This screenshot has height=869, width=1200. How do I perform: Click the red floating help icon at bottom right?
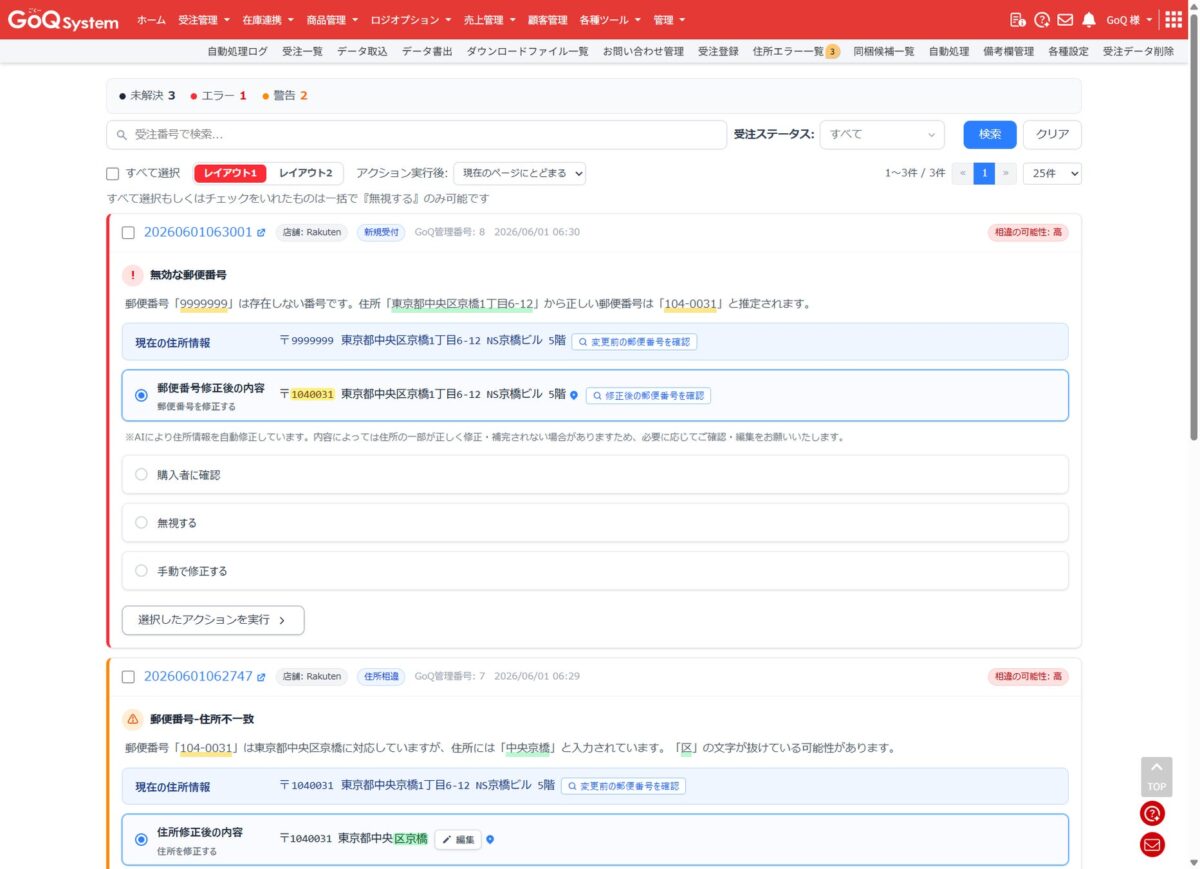pyautogui.click(x=1153, y=813)
